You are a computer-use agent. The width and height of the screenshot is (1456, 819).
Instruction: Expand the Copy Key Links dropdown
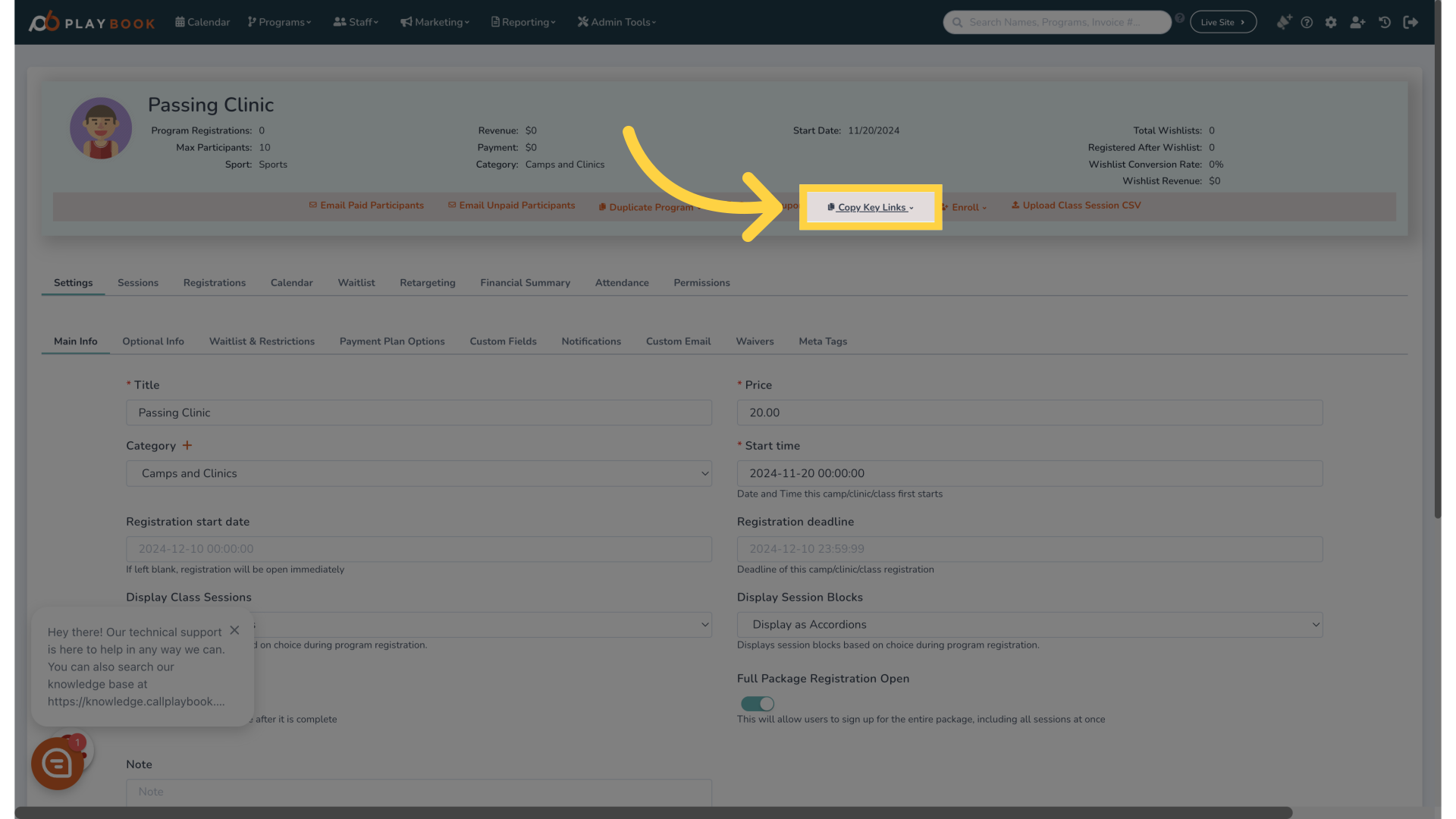871,207
